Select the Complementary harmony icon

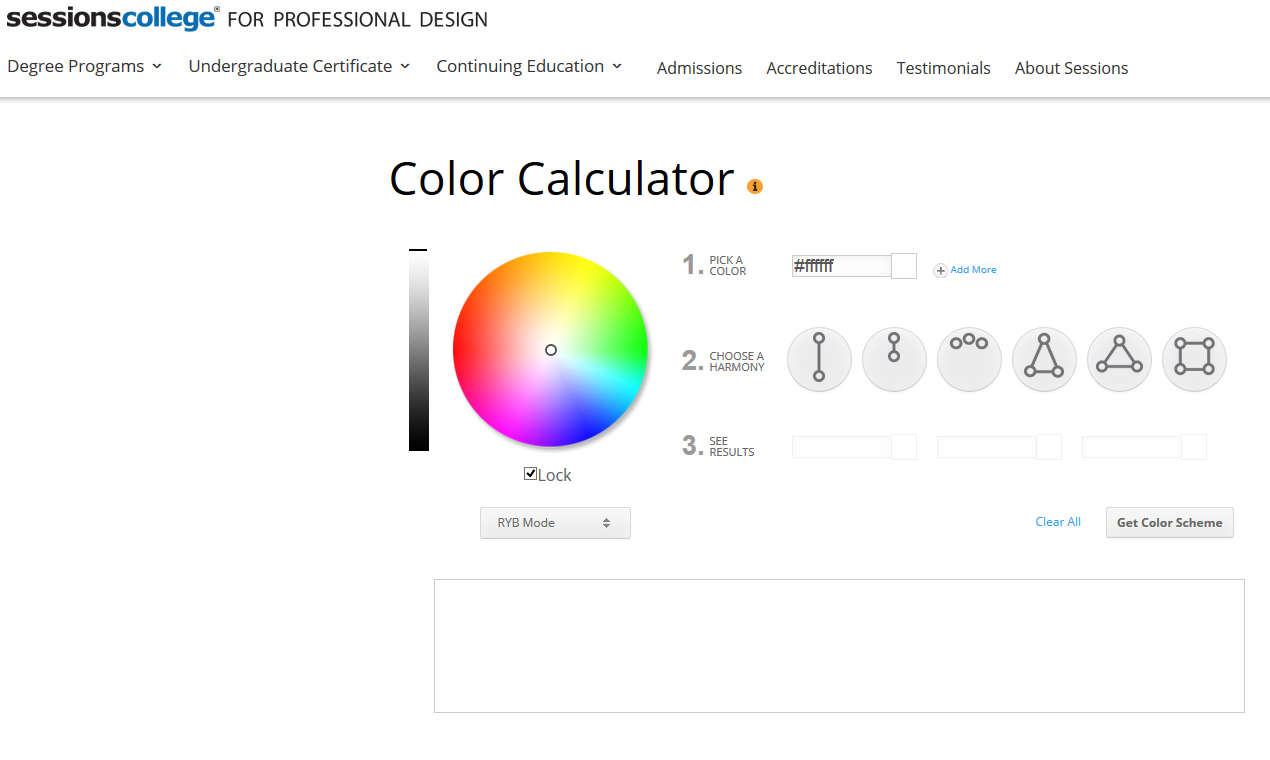(x=819, y=359)
